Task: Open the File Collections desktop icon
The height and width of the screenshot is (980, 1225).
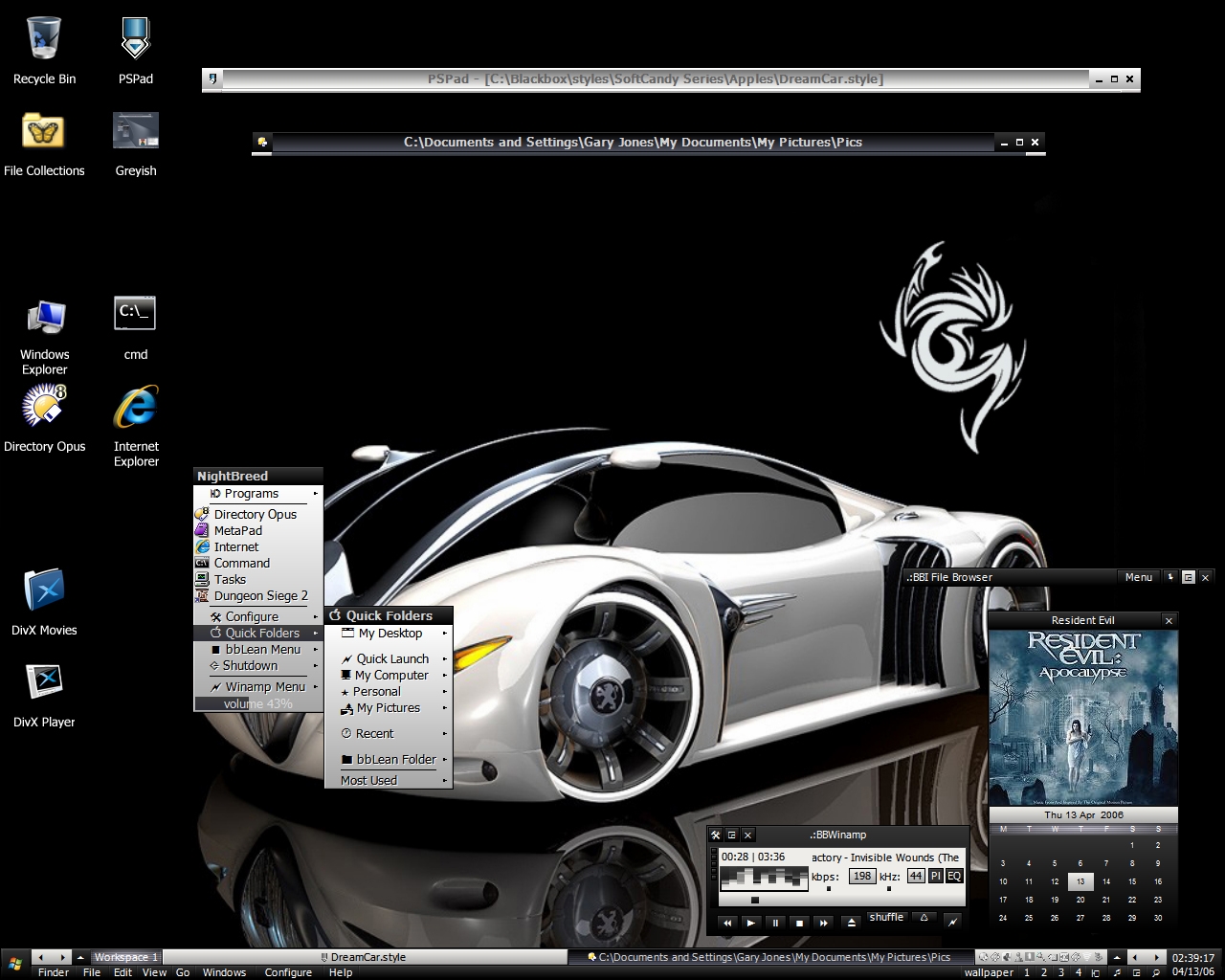Action: (x=44, y=145)
